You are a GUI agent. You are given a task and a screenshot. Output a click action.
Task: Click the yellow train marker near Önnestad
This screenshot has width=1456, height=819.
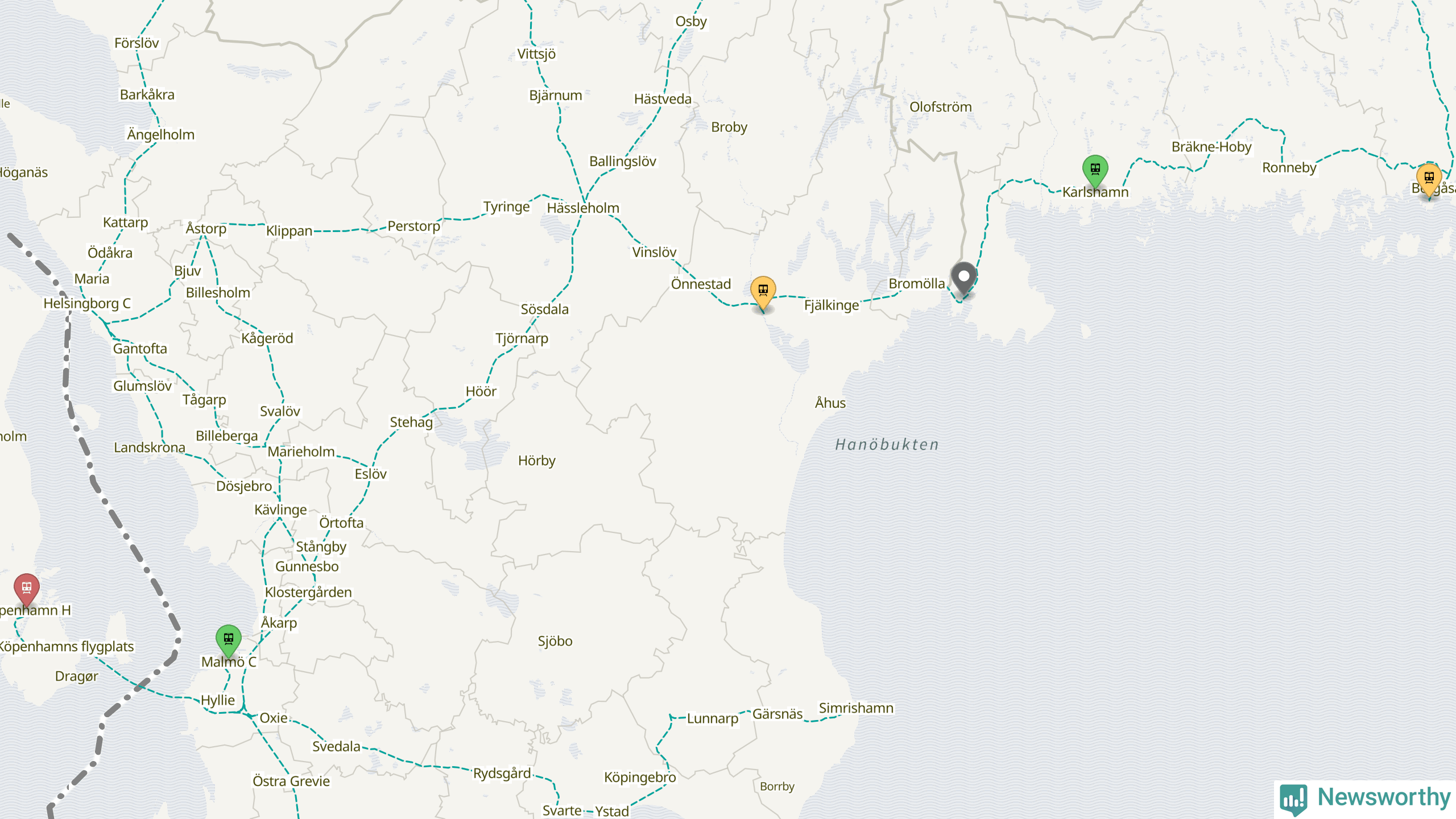[763, 291]
